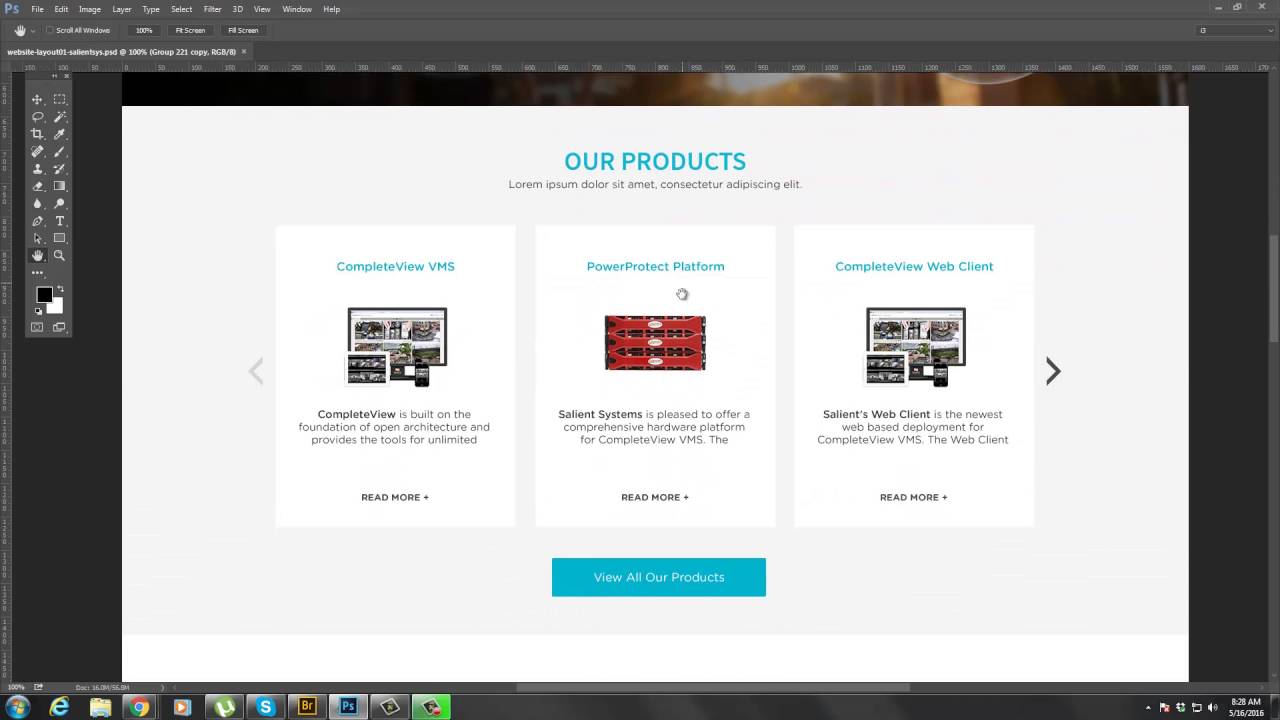Viewport: 1280px width, 720px height.
Task: Select the Crop tool
Action: pos(37,134)
